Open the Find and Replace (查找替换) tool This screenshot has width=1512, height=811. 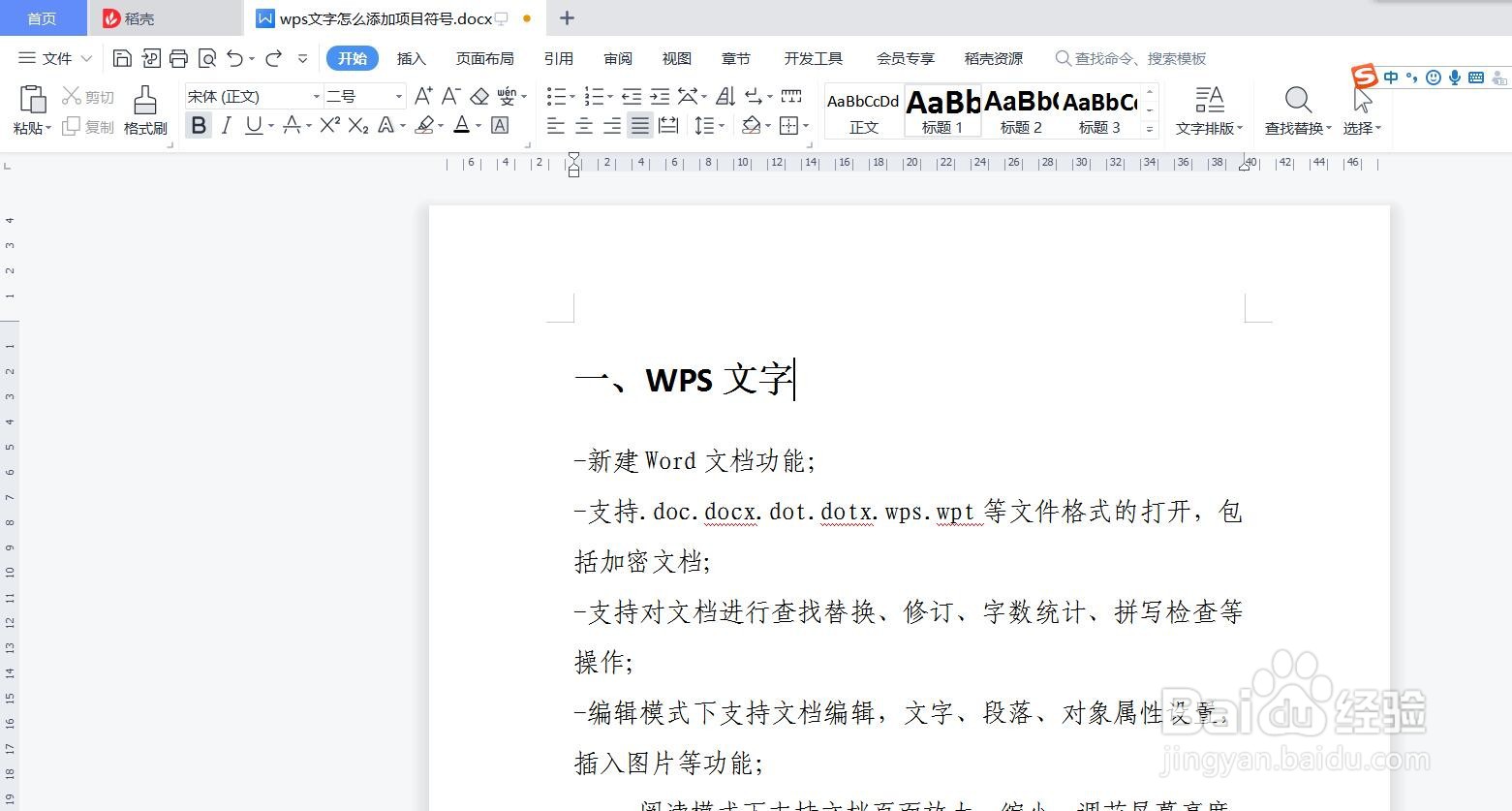click(1297, 109)
